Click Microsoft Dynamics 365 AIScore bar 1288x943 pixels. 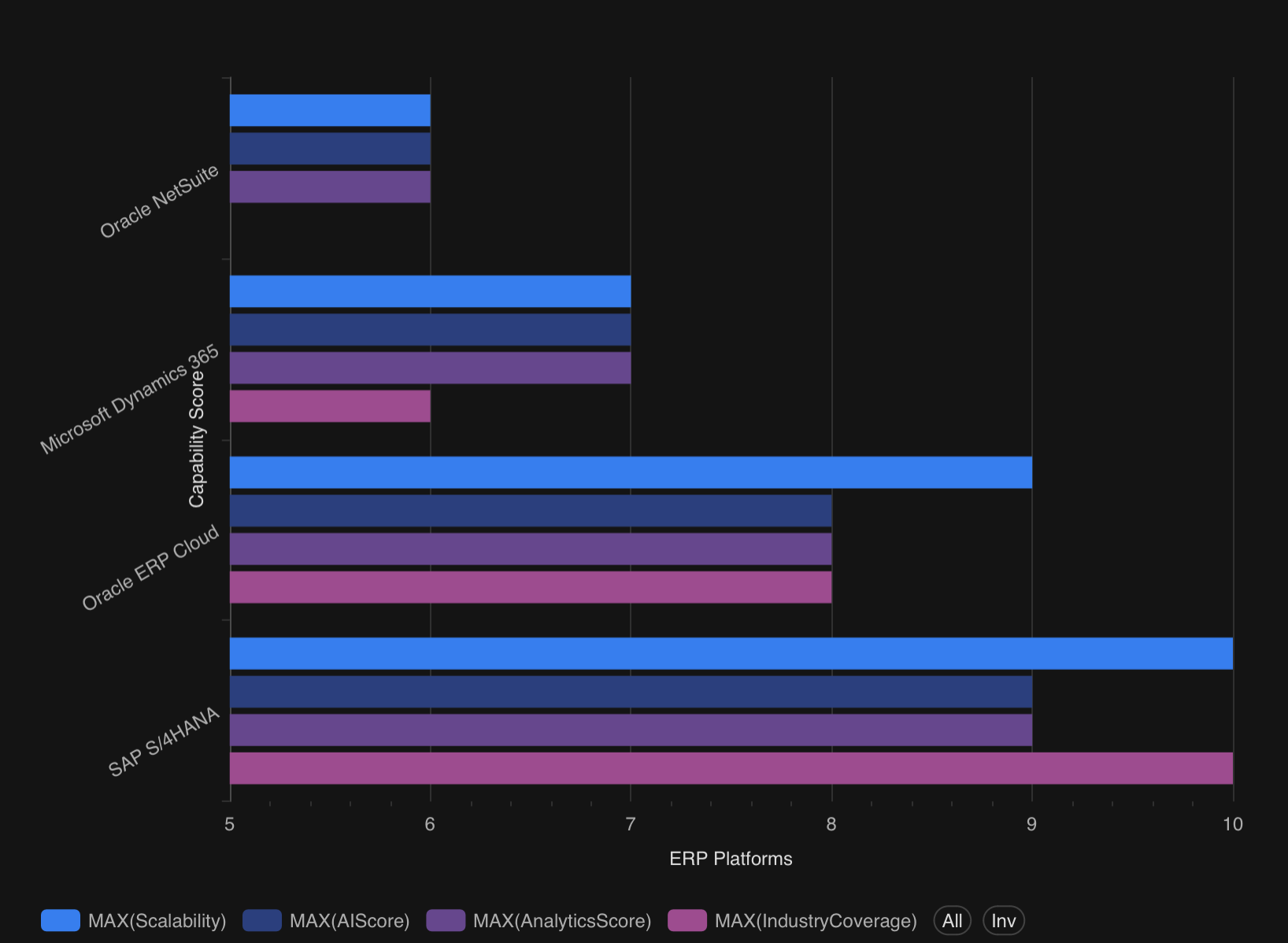coord(430,330)
